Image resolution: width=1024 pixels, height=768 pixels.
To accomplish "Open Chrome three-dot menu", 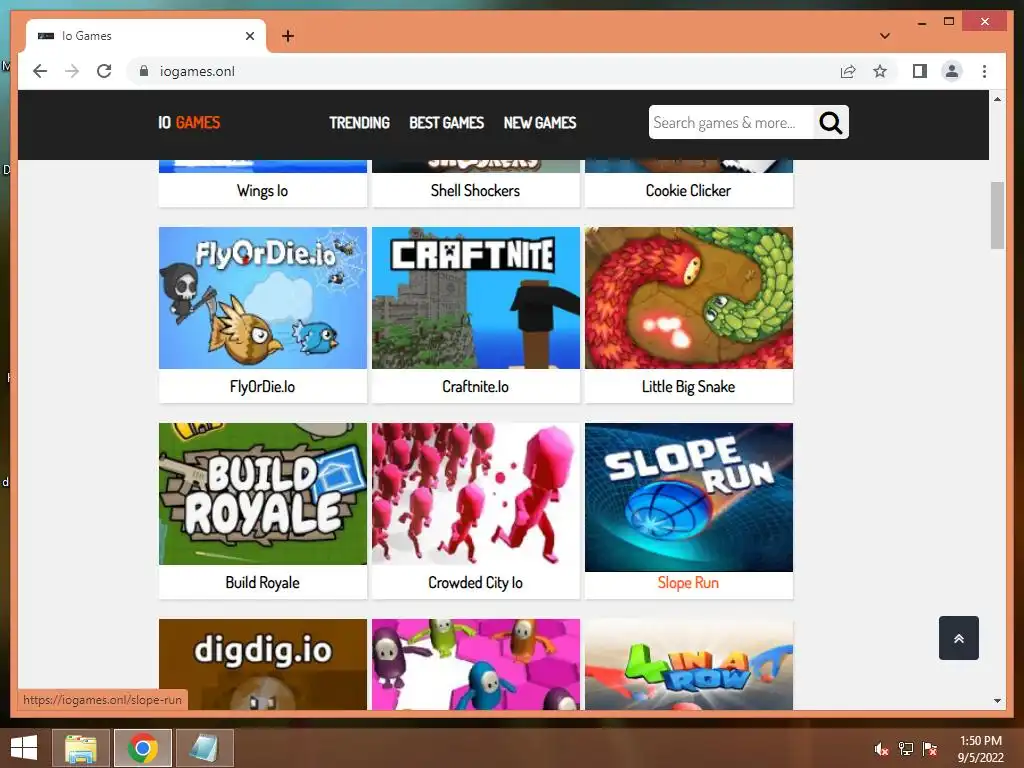I will click(984, 71).
